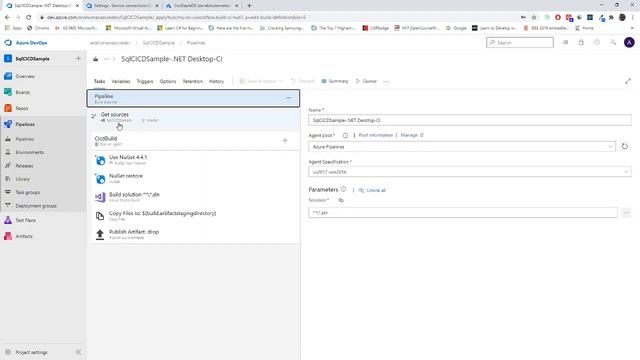Select the Use NuGet 4.4.1 task
640x360 pixels.
pyautogui.click(x=195, y=160)
